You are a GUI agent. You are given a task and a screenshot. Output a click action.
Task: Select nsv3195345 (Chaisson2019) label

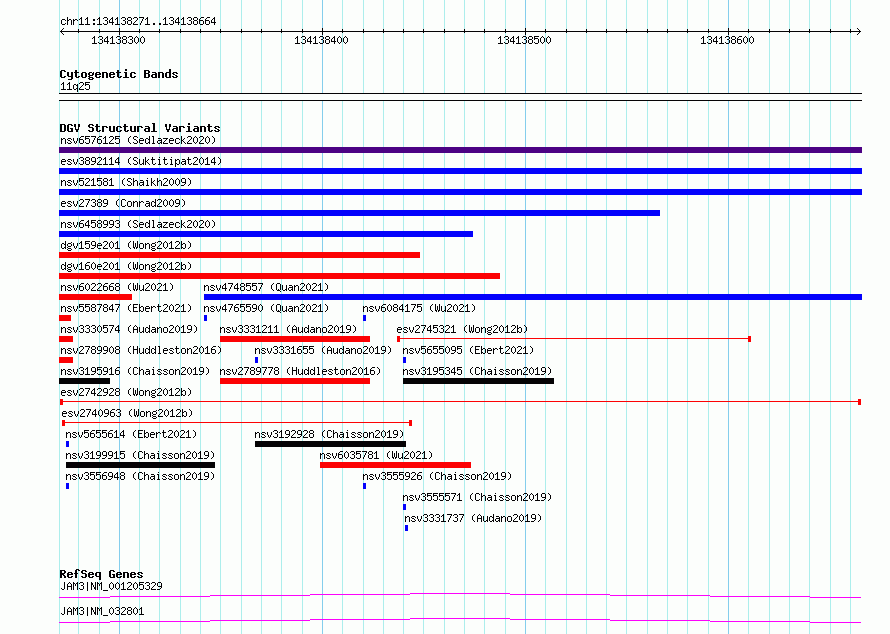477,371
